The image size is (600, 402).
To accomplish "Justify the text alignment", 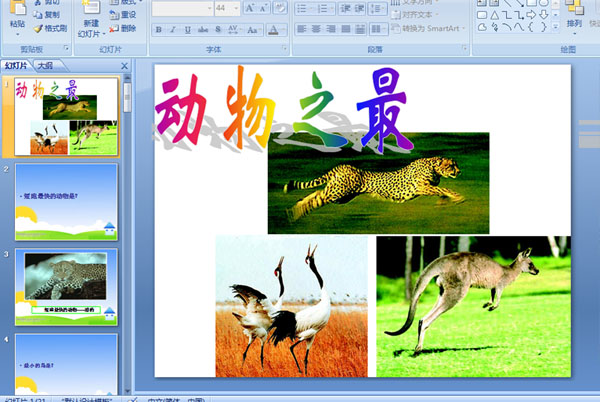I will click(346, 29).
